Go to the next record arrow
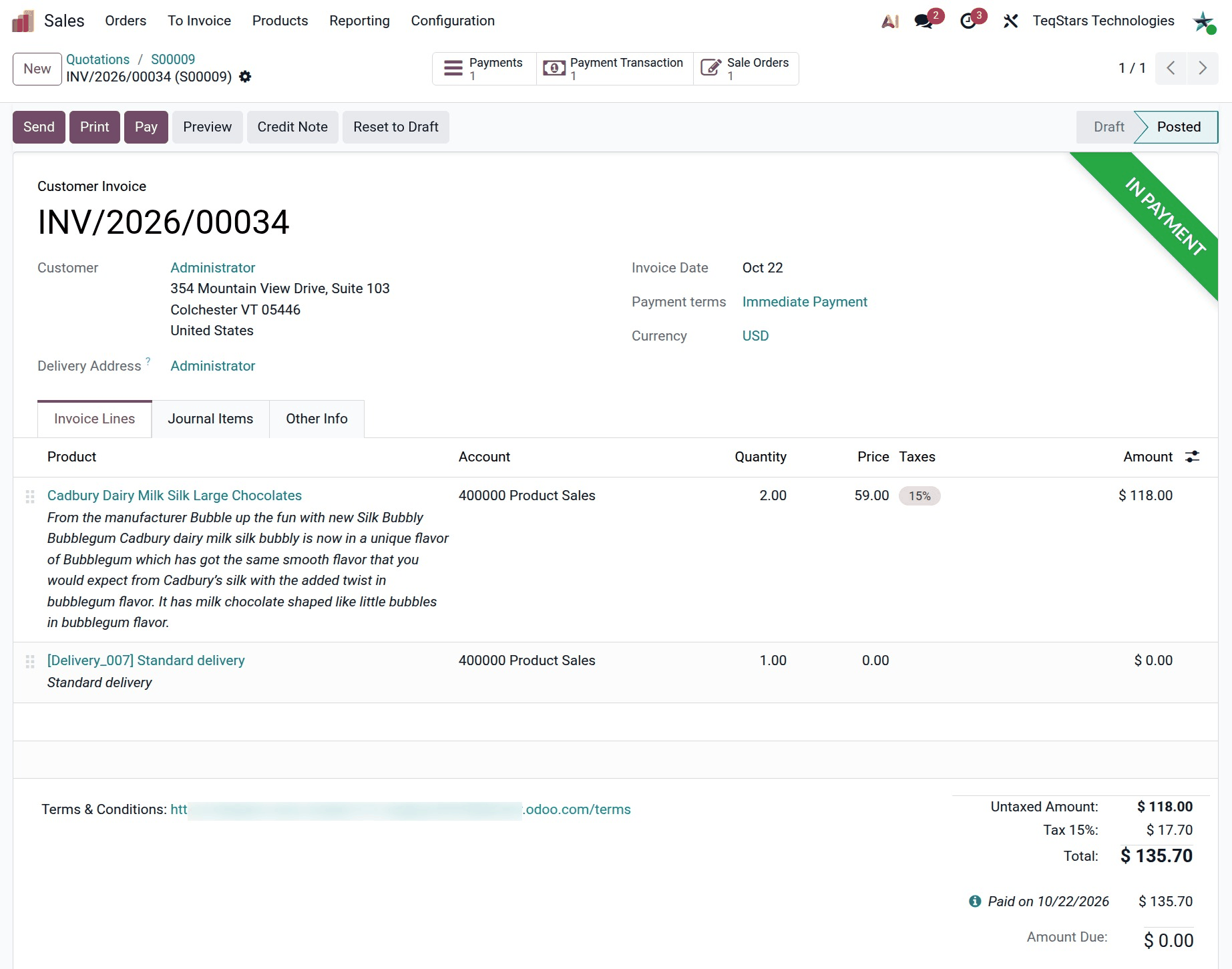Viewport: 1232px width, 969px height. click(1203, 68)
